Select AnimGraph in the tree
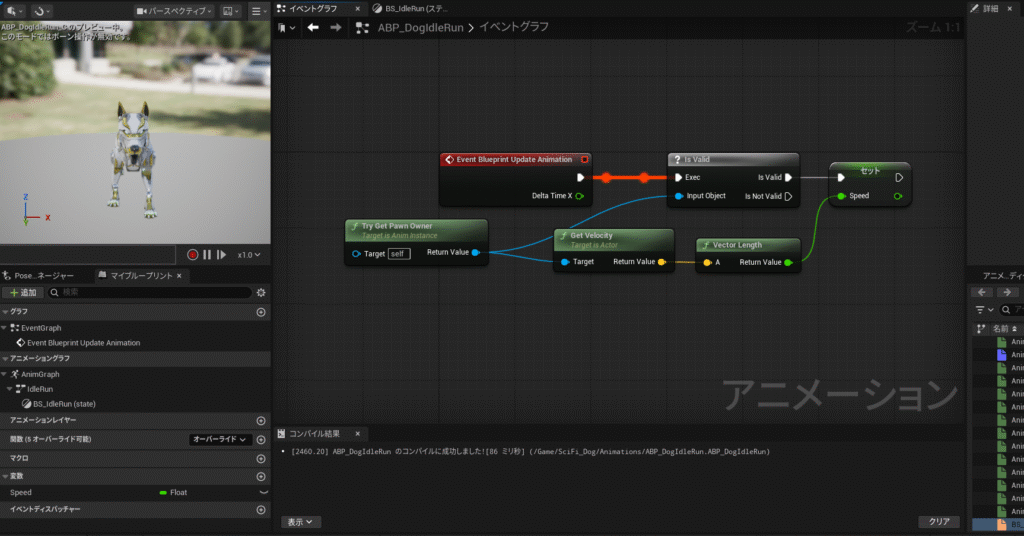This screenshot has width=1024, height=536. pos(40,374)
